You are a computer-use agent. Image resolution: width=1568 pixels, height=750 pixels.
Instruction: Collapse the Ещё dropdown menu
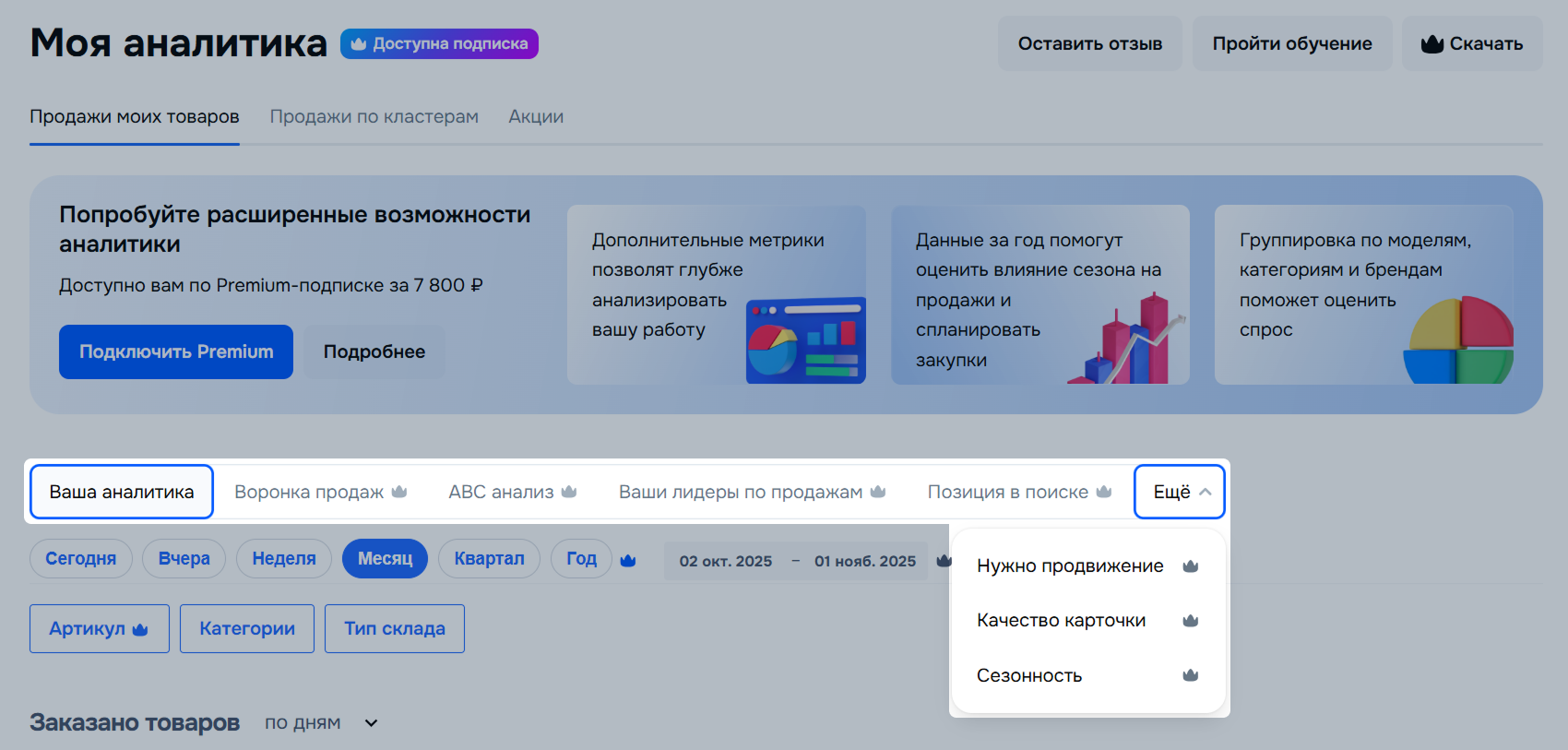[x=1180, y=492]
